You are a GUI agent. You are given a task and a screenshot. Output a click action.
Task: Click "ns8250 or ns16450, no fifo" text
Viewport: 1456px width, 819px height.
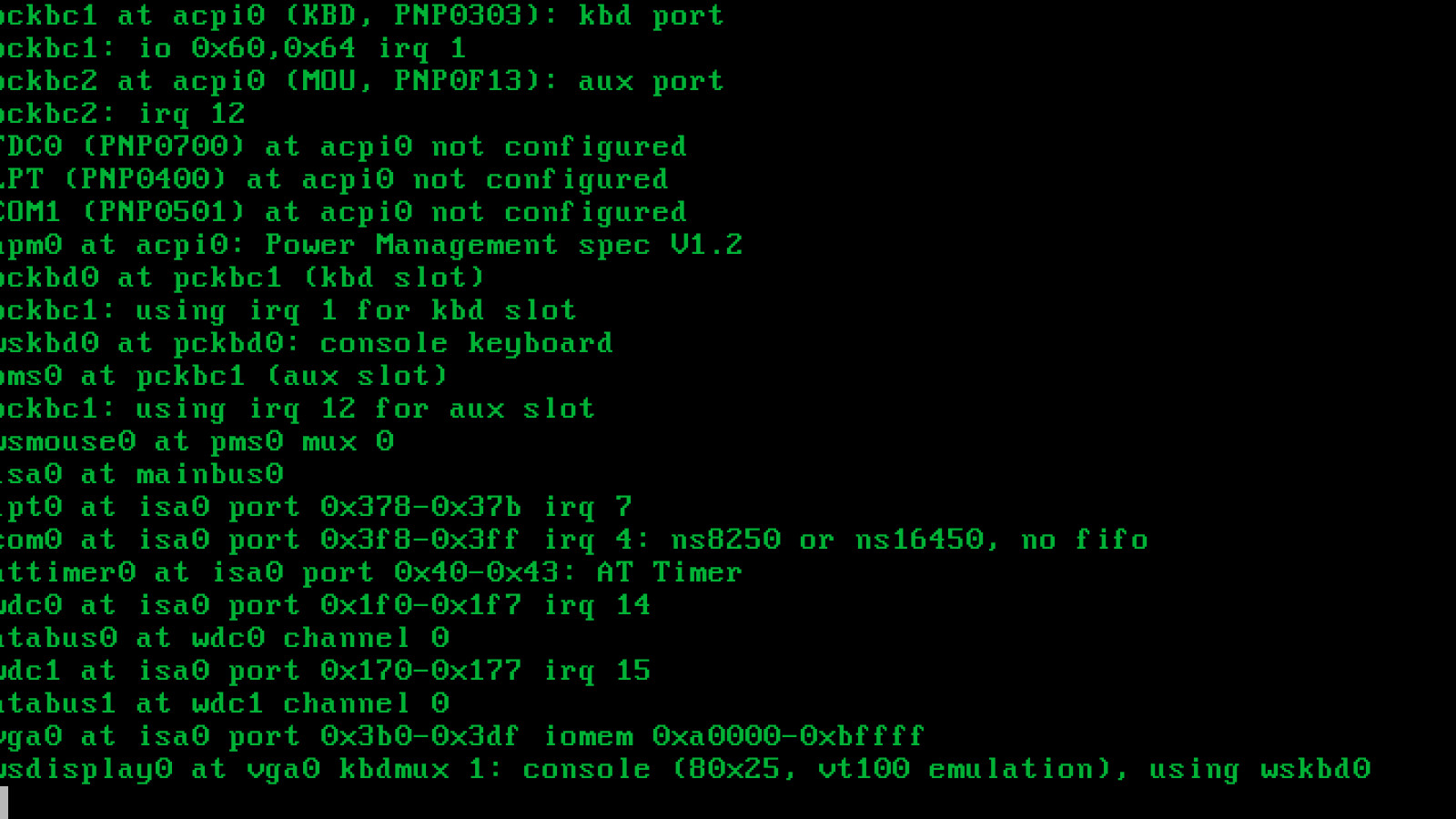909,540
